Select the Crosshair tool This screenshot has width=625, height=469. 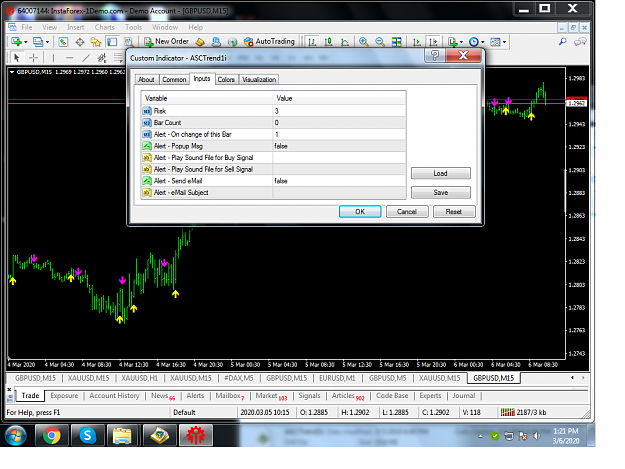click(x=34, y=58)
